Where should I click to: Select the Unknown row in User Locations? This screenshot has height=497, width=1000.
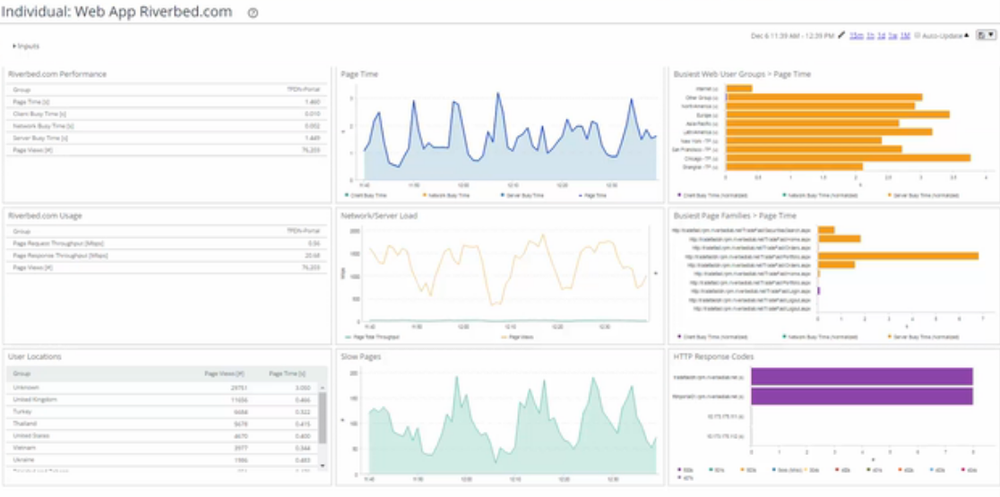coord(162,387)
